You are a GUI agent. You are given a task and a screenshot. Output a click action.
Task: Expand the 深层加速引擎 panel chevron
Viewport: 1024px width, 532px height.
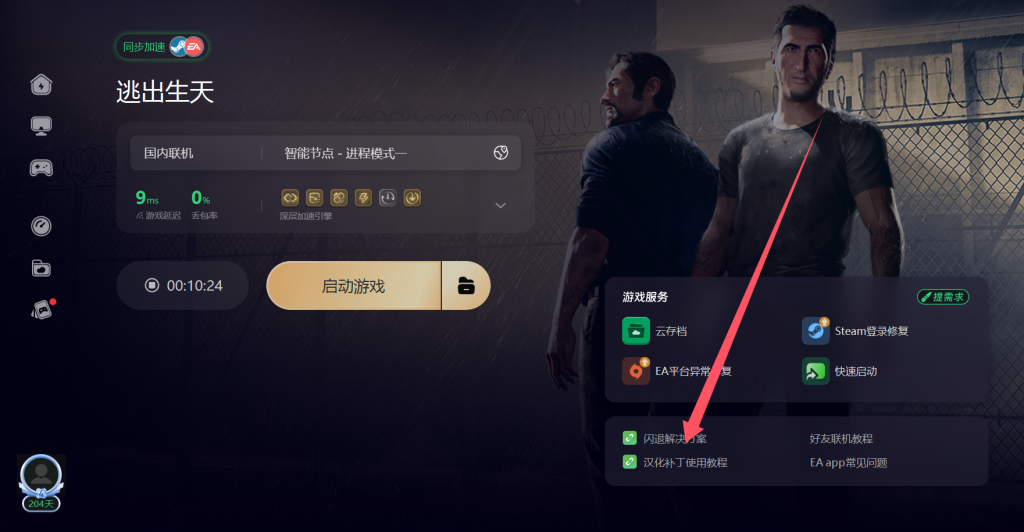[501, 205]
